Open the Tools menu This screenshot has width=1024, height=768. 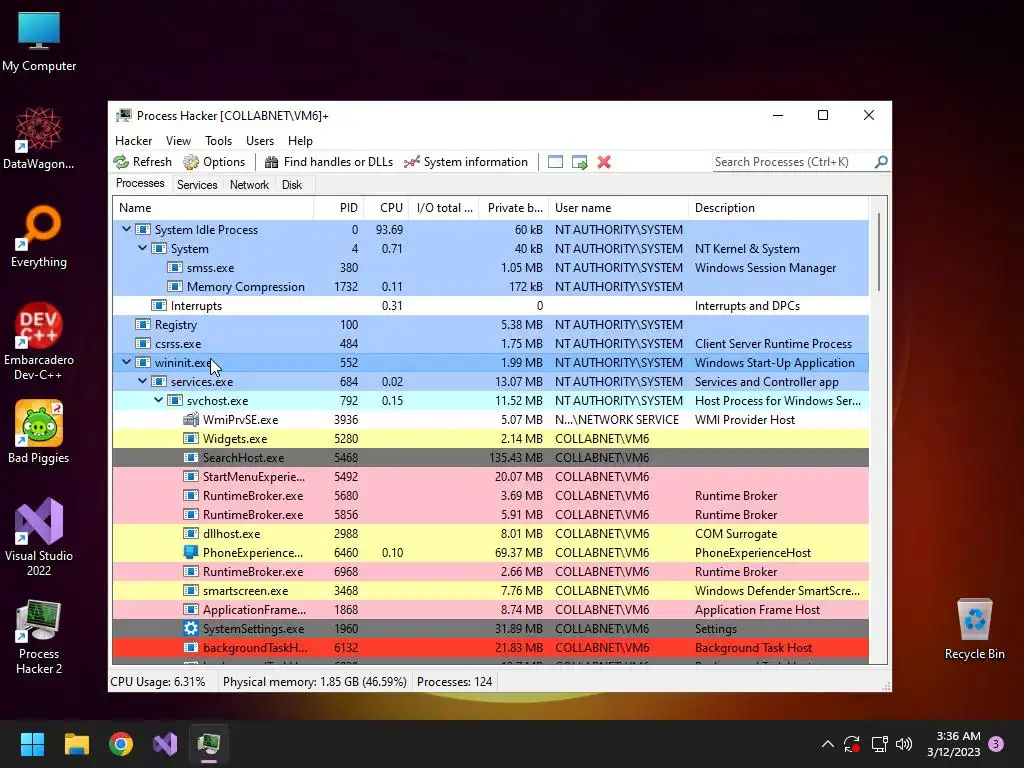tap(218, 140)
